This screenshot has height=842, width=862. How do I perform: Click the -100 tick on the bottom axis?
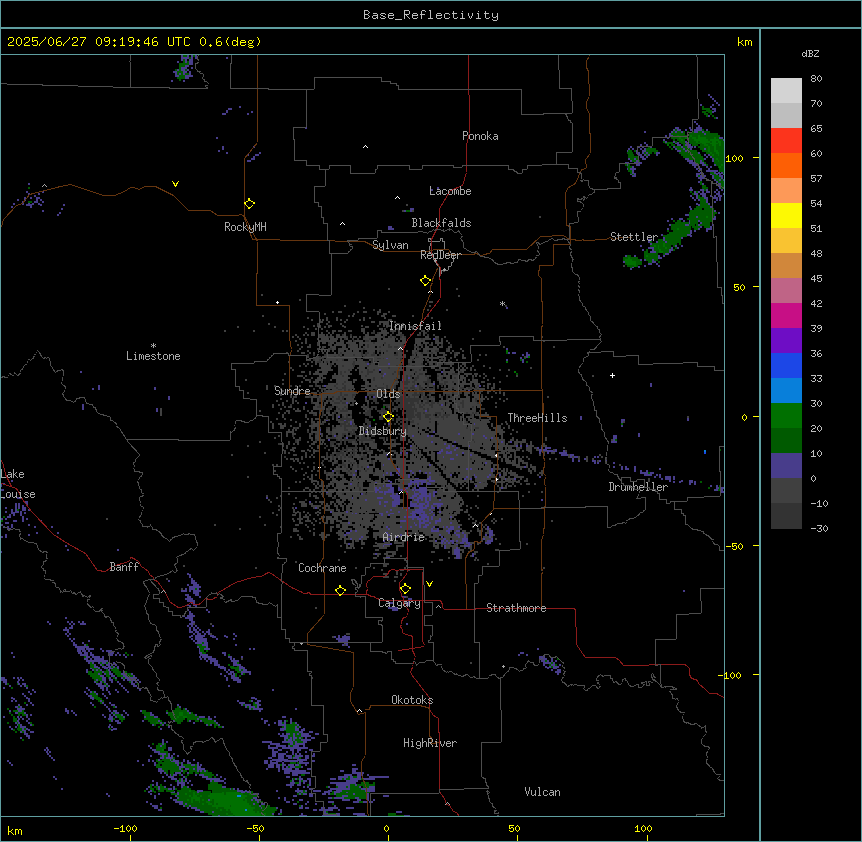pos(125,828)
